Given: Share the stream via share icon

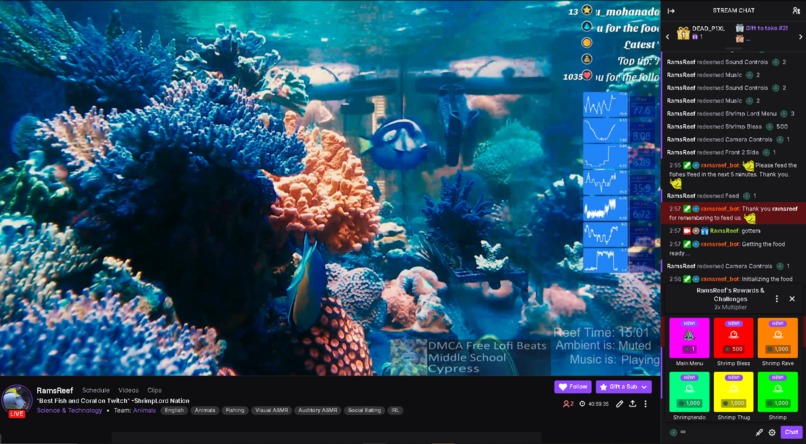Looking at the screenshot, I should (633, 404).
